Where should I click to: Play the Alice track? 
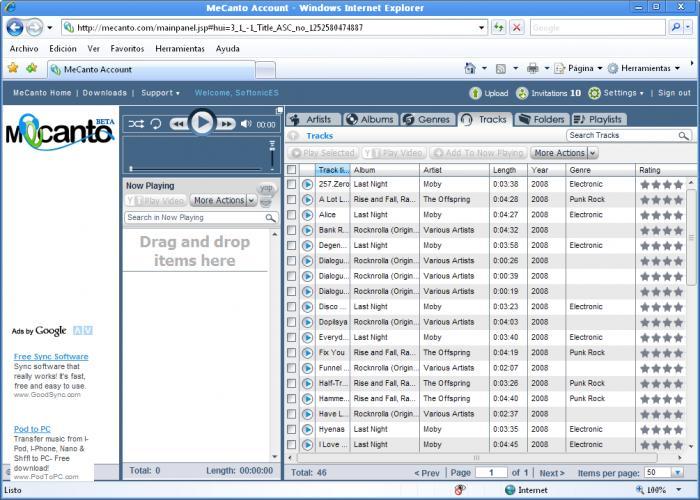(x=307, y=215)
